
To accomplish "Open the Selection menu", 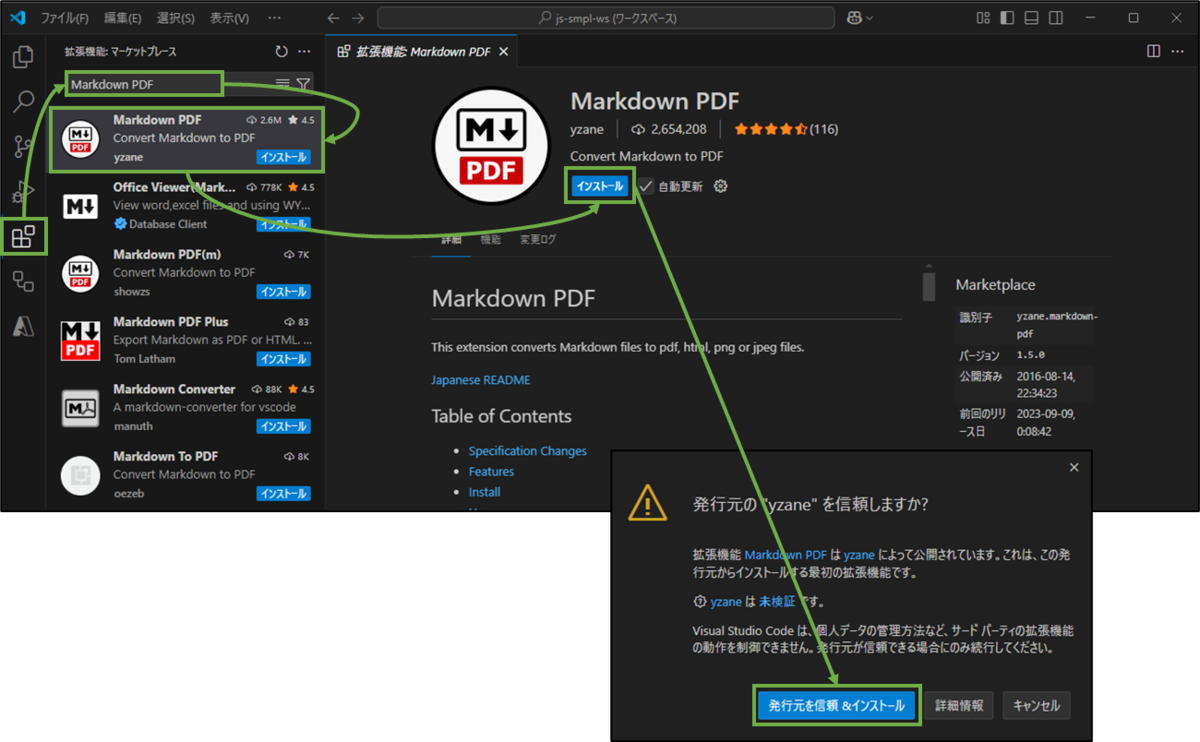I will pos(176,18).
